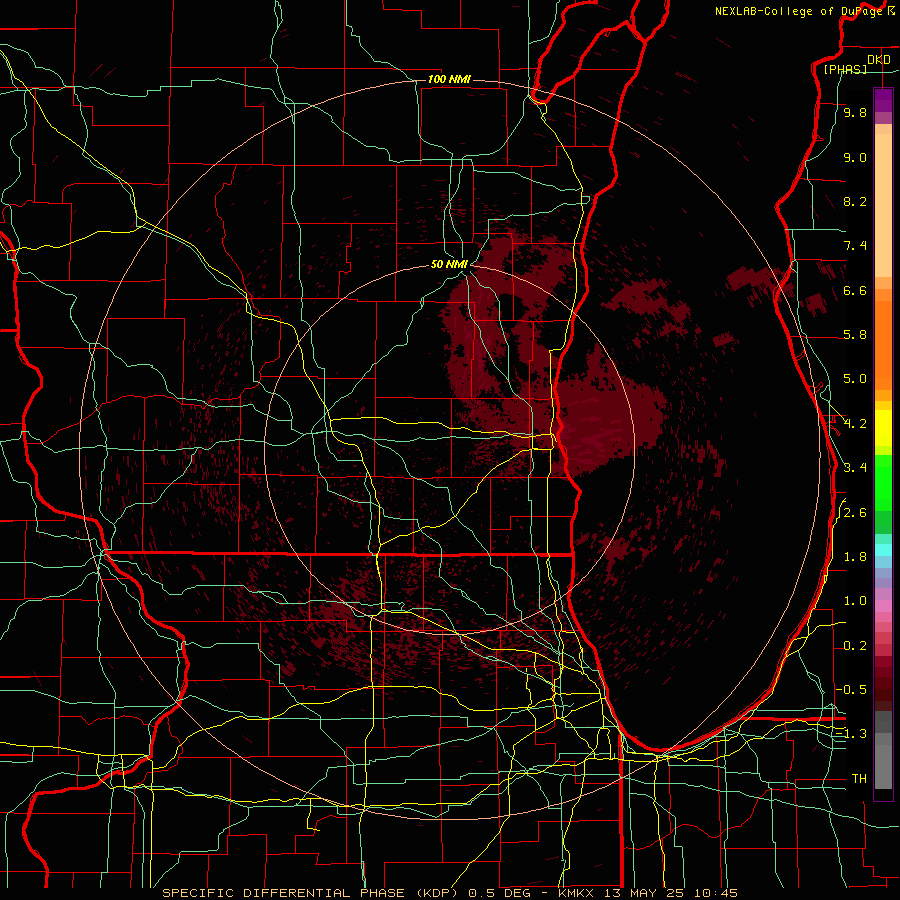Pick the yellow band on the color bar
The image size is (900, 900).
tap(883, 428)
